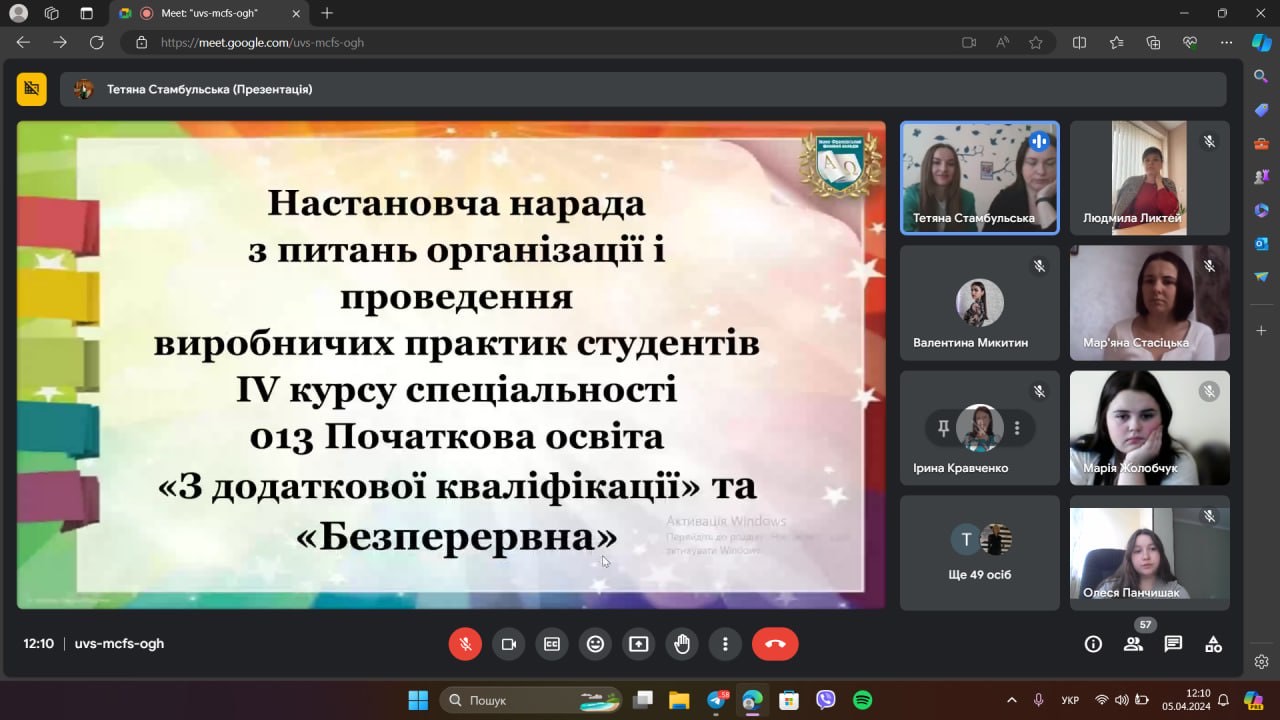The height and width of the screenshot is (720, 1280).
Task: Select the Meet "uvs-mcfs-ogh" browser tab
Action: pyautogui.click(x=209, y=13)
